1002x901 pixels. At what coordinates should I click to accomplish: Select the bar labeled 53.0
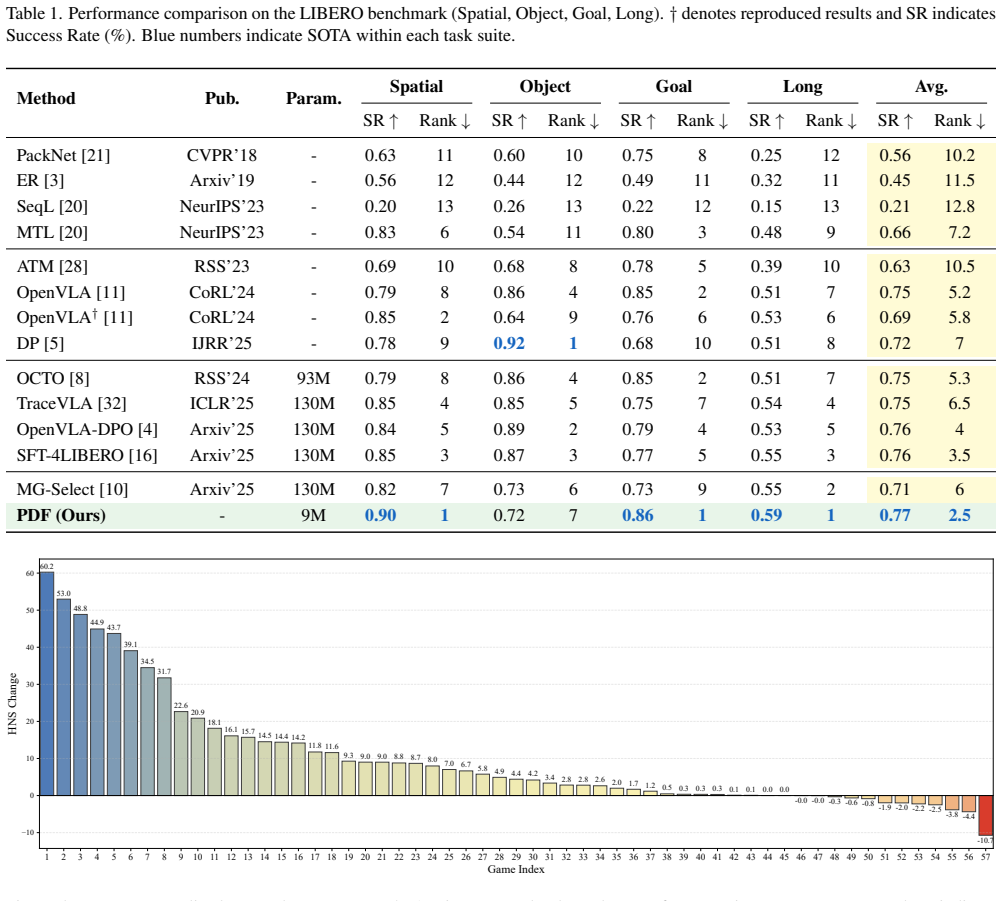[64, 697]
